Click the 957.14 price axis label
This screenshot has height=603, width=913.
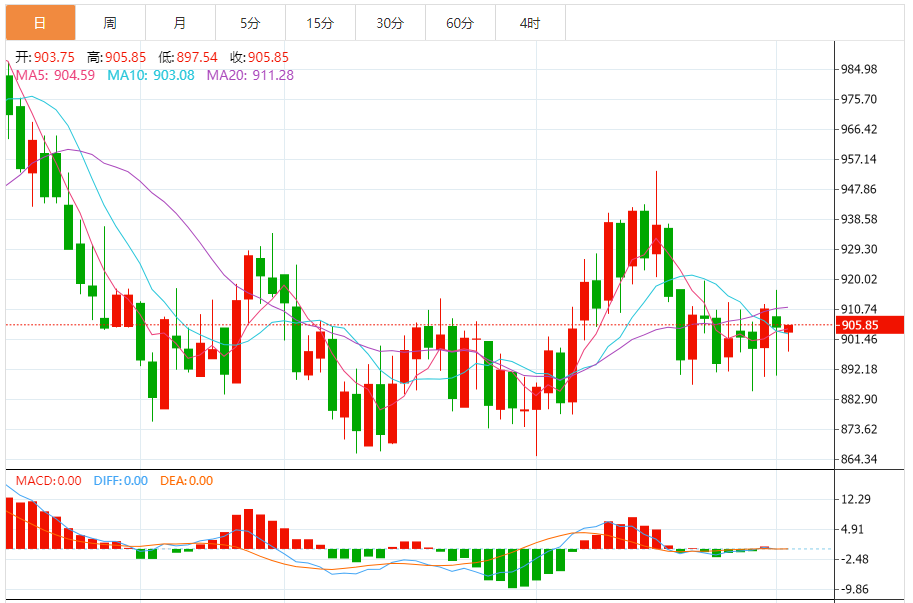tap(859, 159)
